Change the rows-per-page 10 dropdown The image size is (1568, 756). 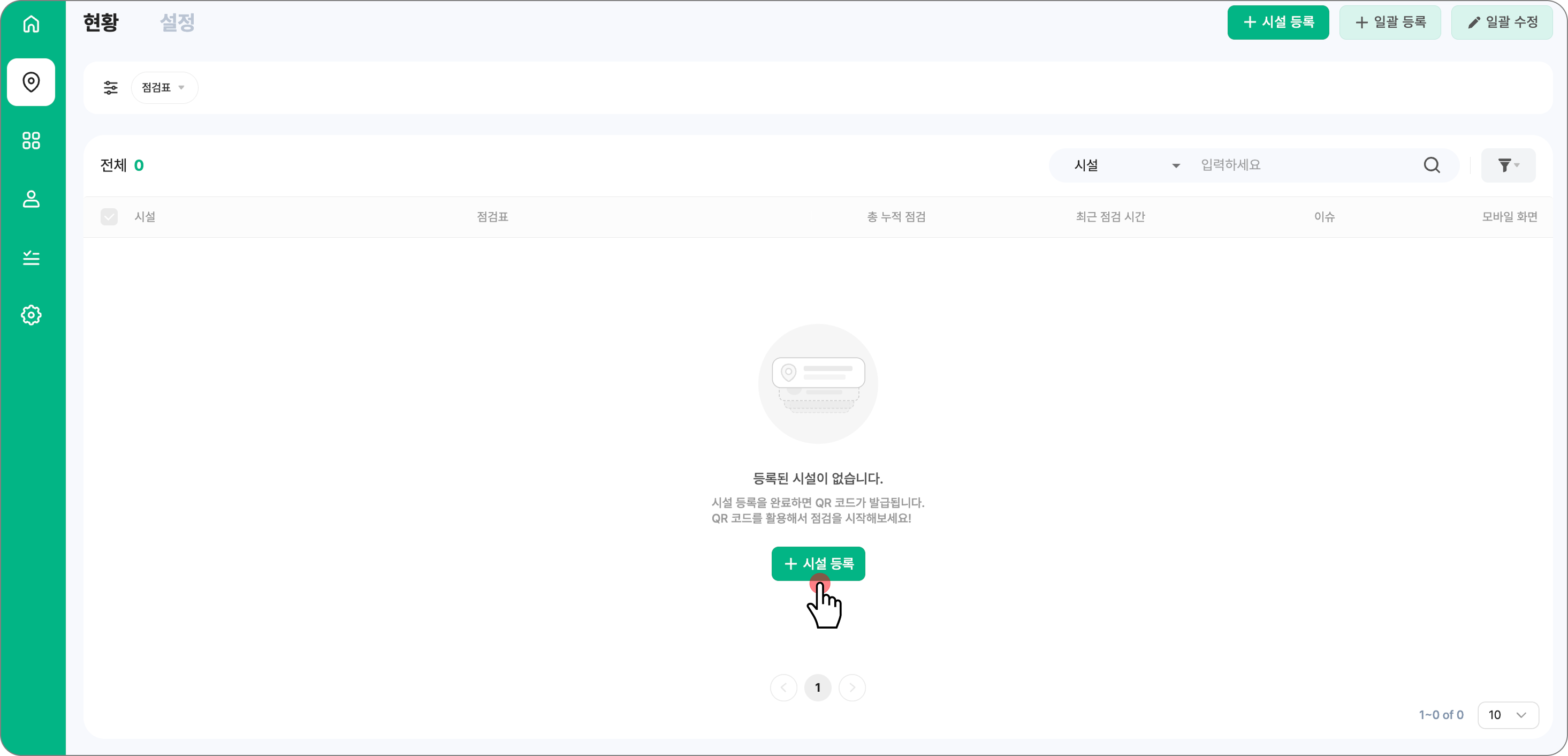point(1508,715)
